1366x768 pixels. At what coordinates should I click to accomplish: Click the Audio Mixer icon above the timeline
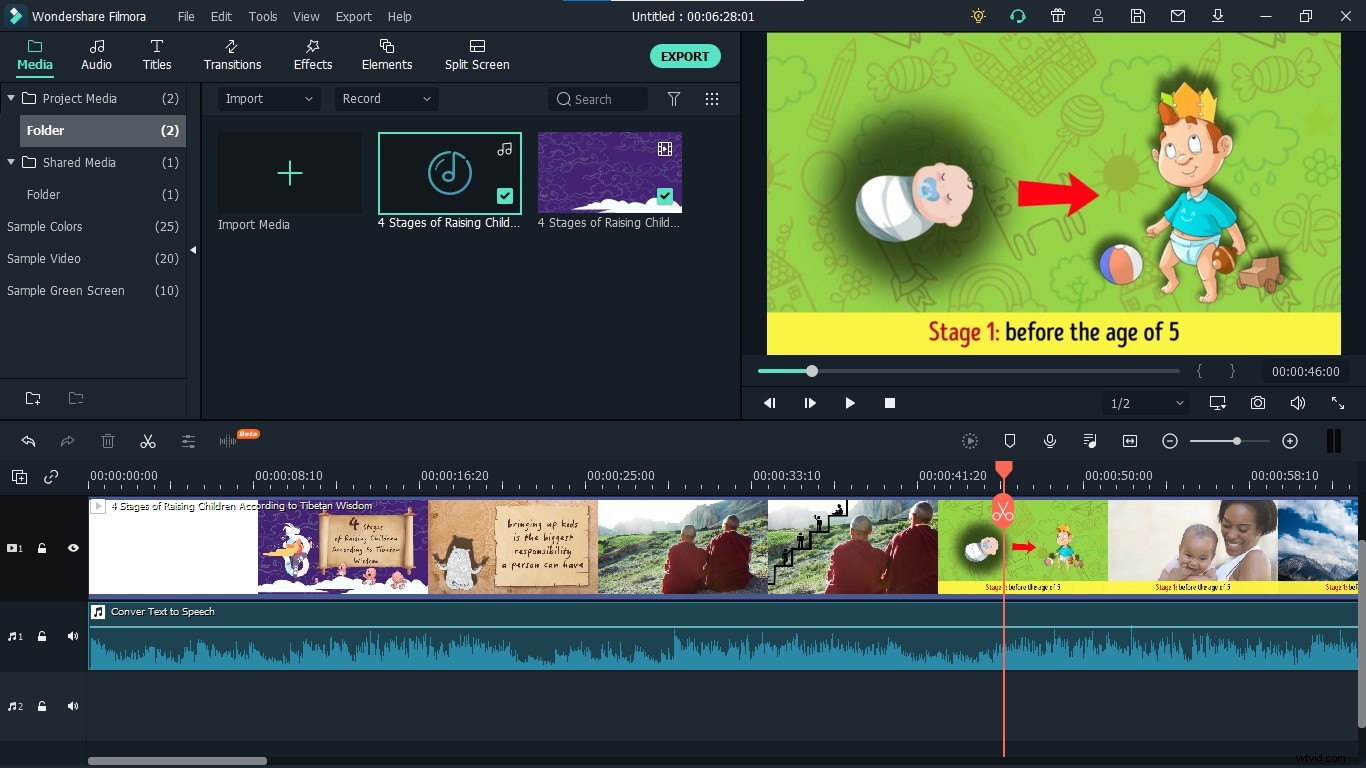(x=1090, y=441)
